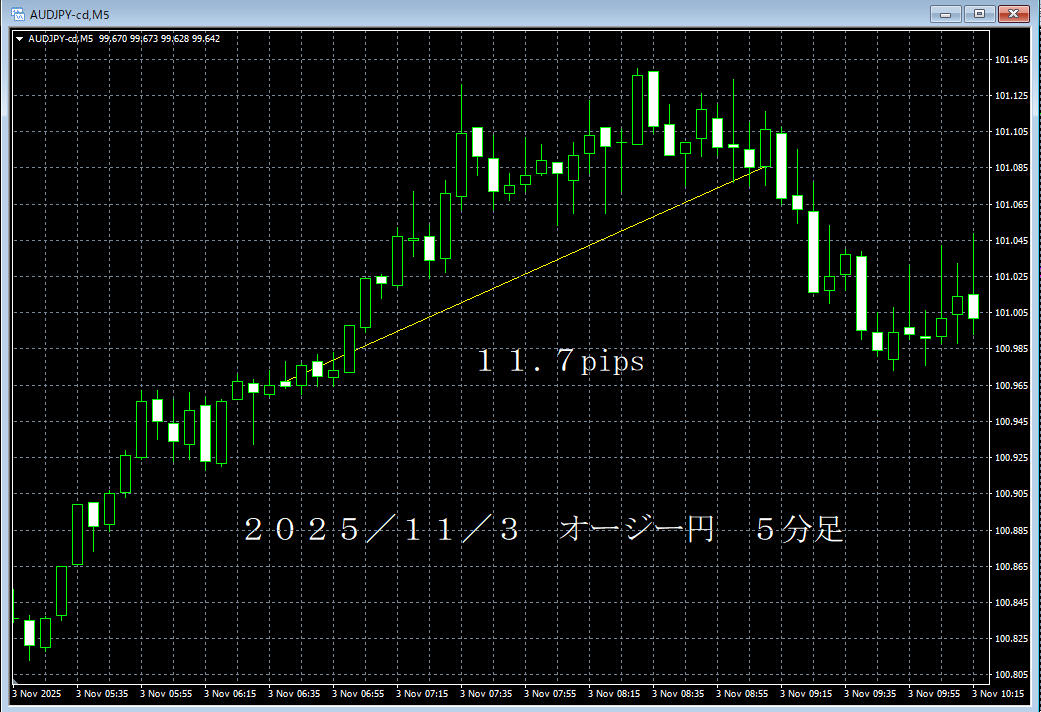The width and height of the screenshot is (1041, 712).
Task: Click the '3 Nov 08:55' time axis label
Action: tap(742, 693)
